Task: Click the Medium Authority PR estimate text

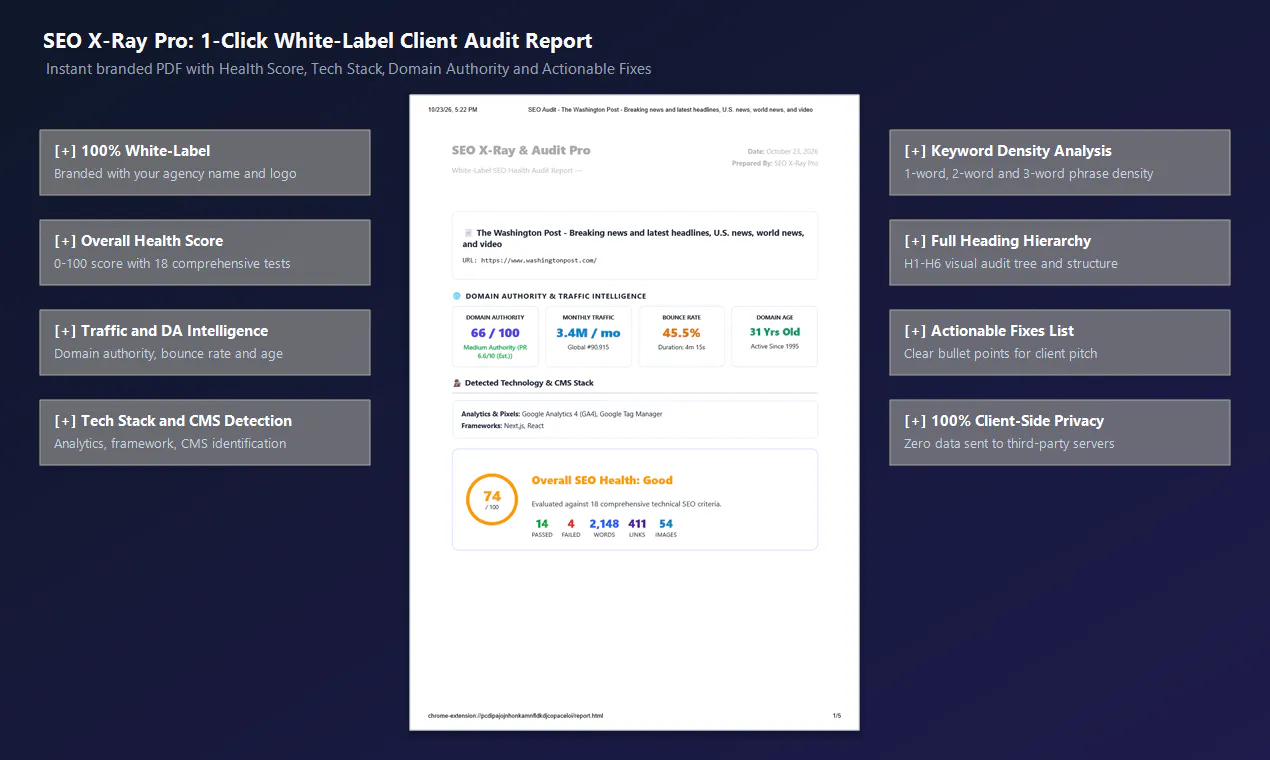Action: [x=495, y=350]
